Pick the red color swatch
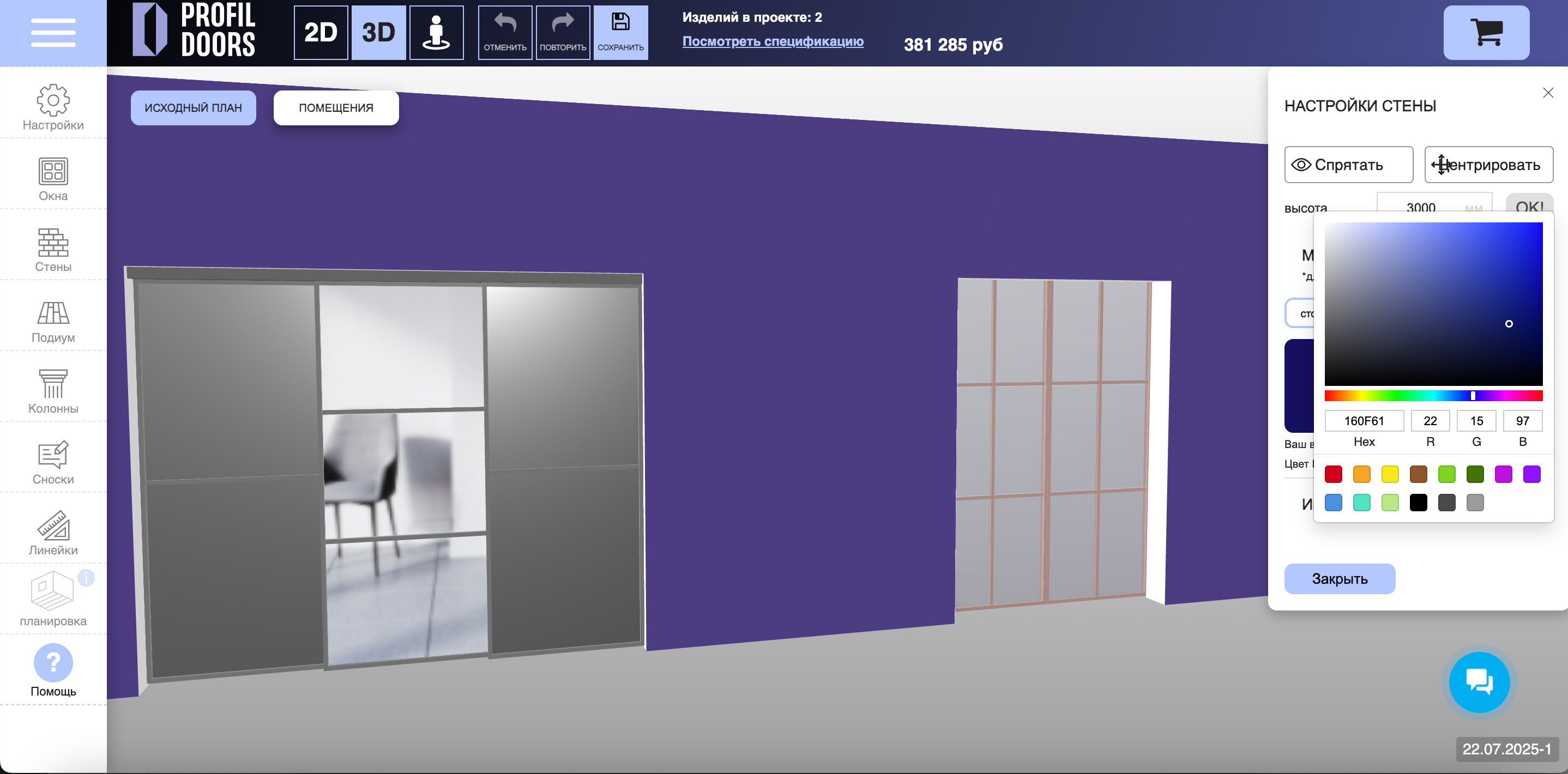 coord(1333,474)
